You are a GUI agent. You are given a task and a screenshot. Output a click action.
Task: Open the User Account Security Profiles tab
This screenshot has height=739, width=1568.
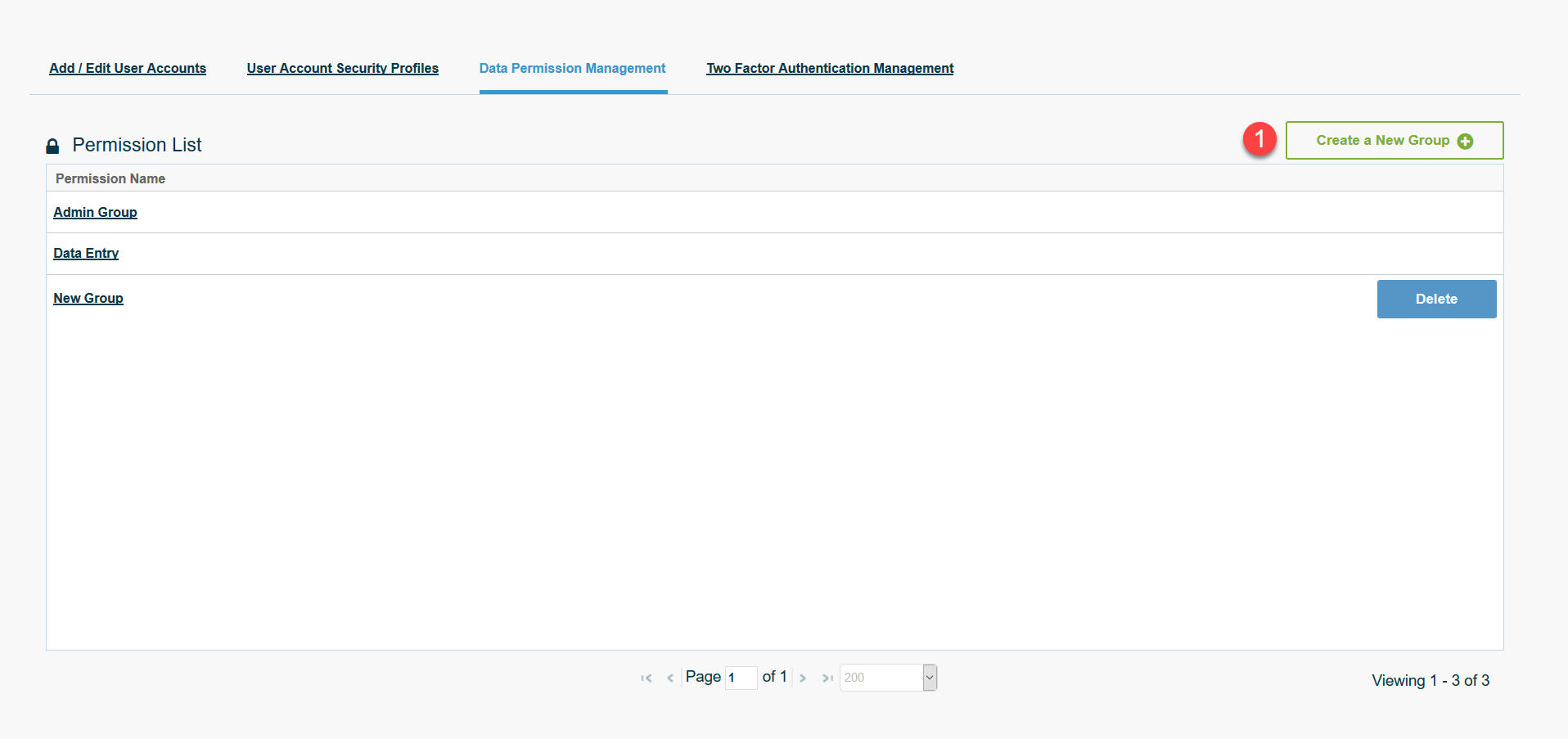tap(342, 69)
